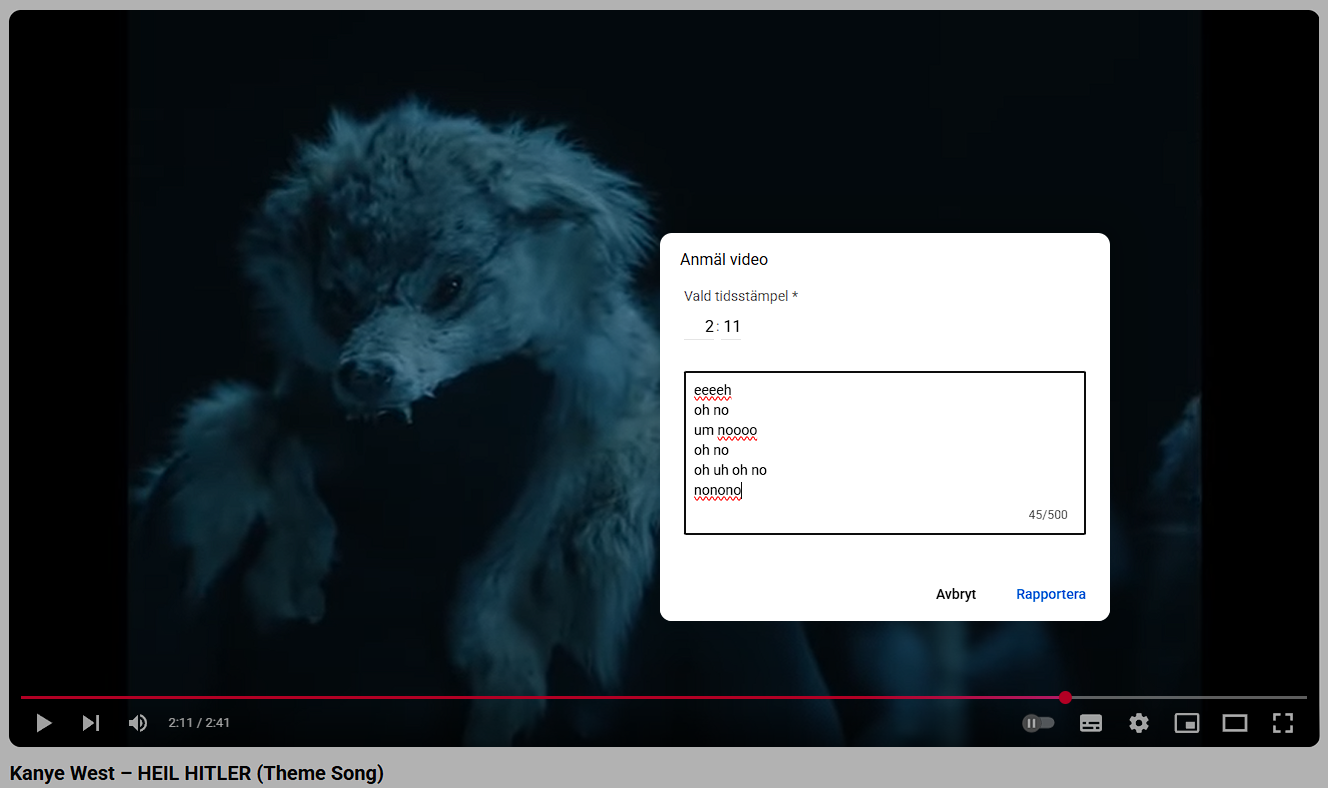
Task: Switch to miniplayer mode
Action: tap(1187, 723)
